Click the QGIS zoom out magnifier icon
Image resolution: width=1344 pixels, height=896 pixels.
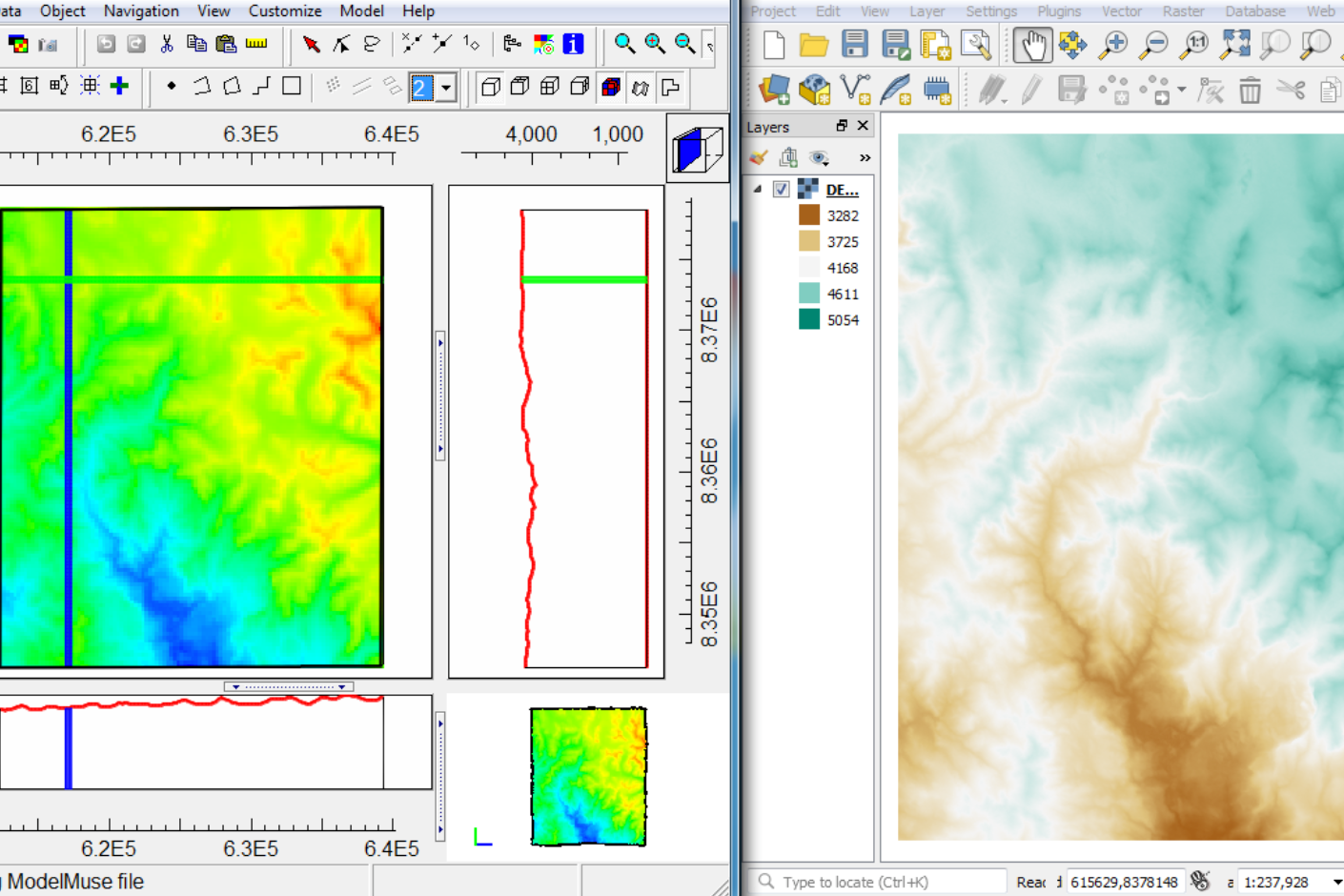[1154, 45]
